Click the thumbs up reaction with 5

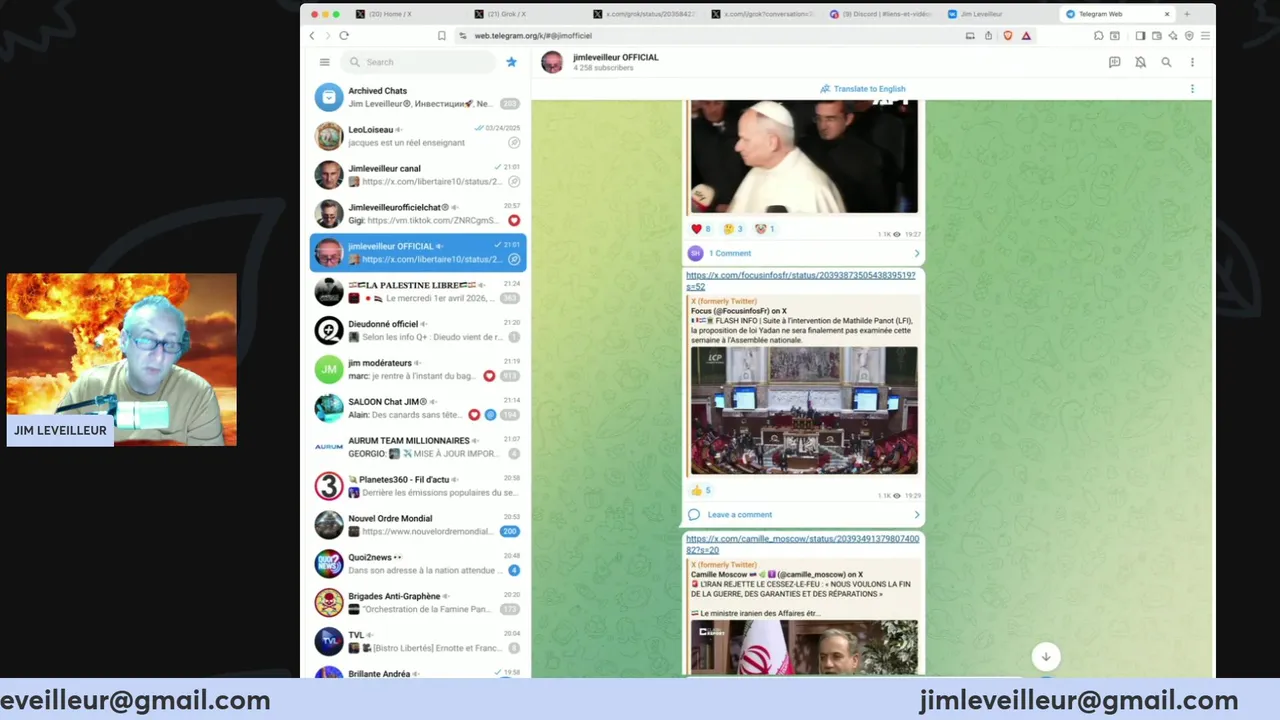pos(701,490)
